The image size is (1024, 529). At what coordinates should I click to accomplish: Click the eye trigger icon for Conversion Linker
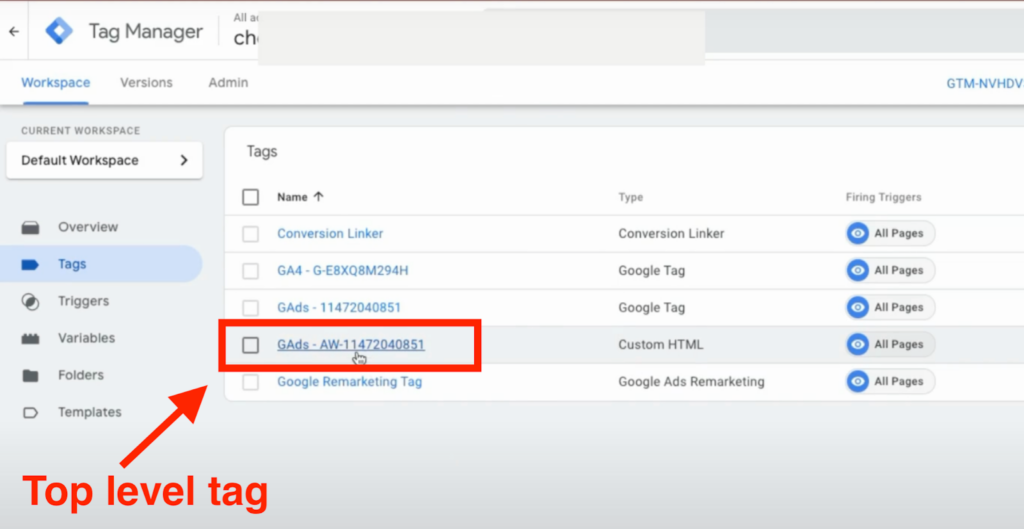(x=857, y=233)
